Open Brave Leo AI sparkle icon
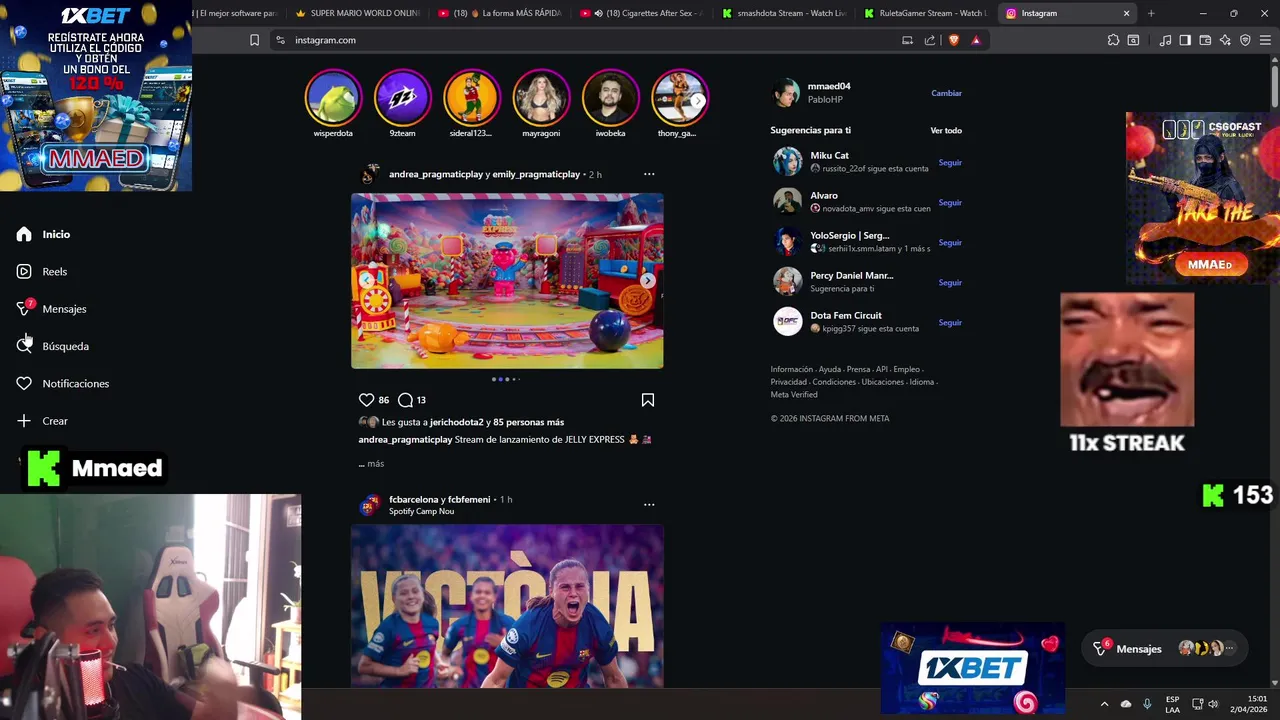 pyautogui.click(x=1225, y=40)
